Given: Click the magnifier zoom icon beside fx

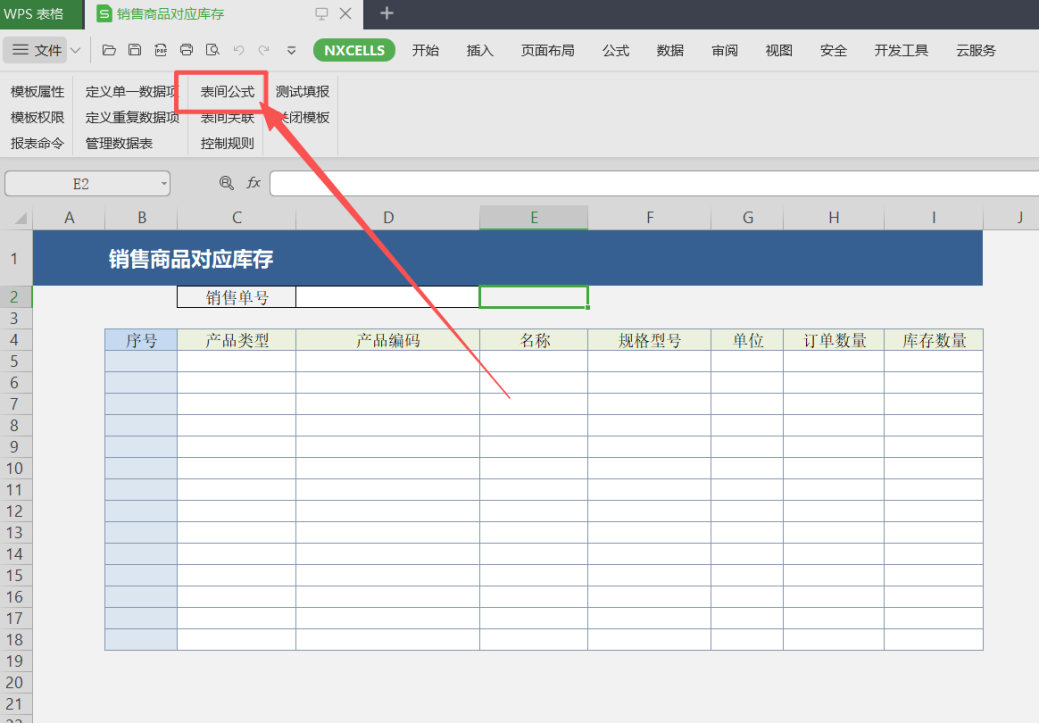Looking at the screenshot, I should click(226, 183).
